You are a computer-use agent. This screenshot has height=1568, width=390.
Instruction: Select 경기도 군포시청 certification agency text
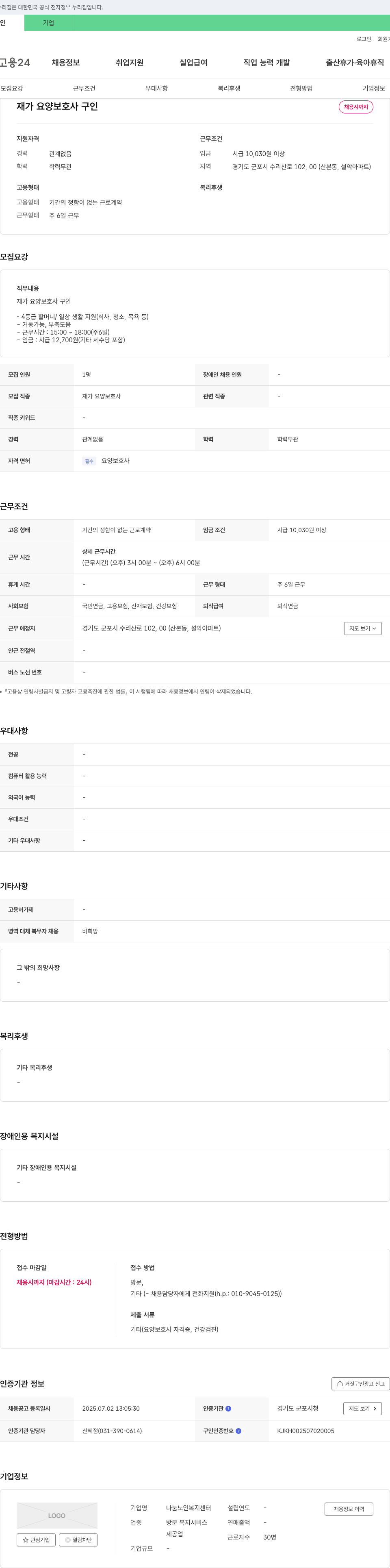coord(297,1409)
